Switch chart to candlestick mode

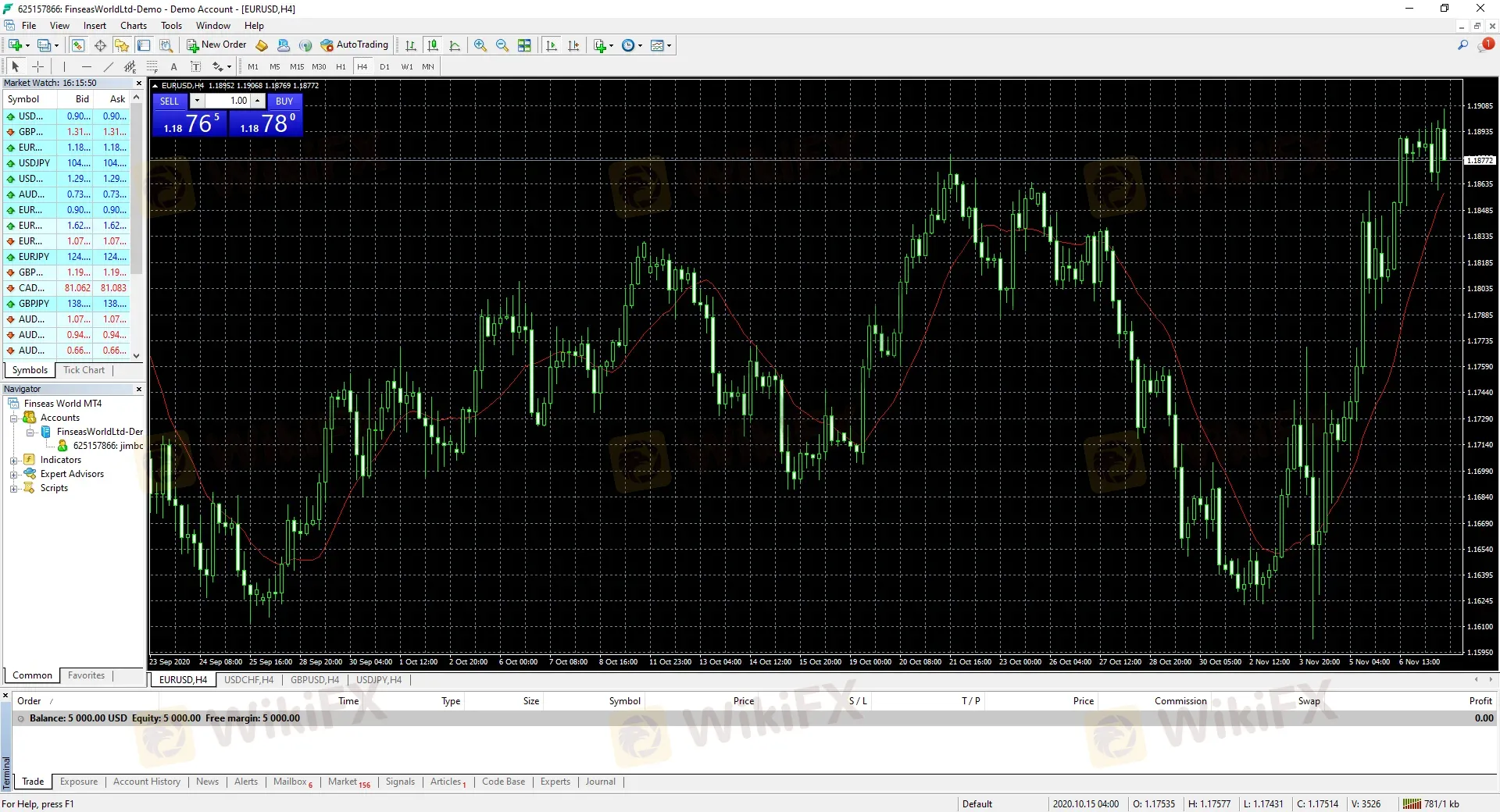[x=433, y=45]
